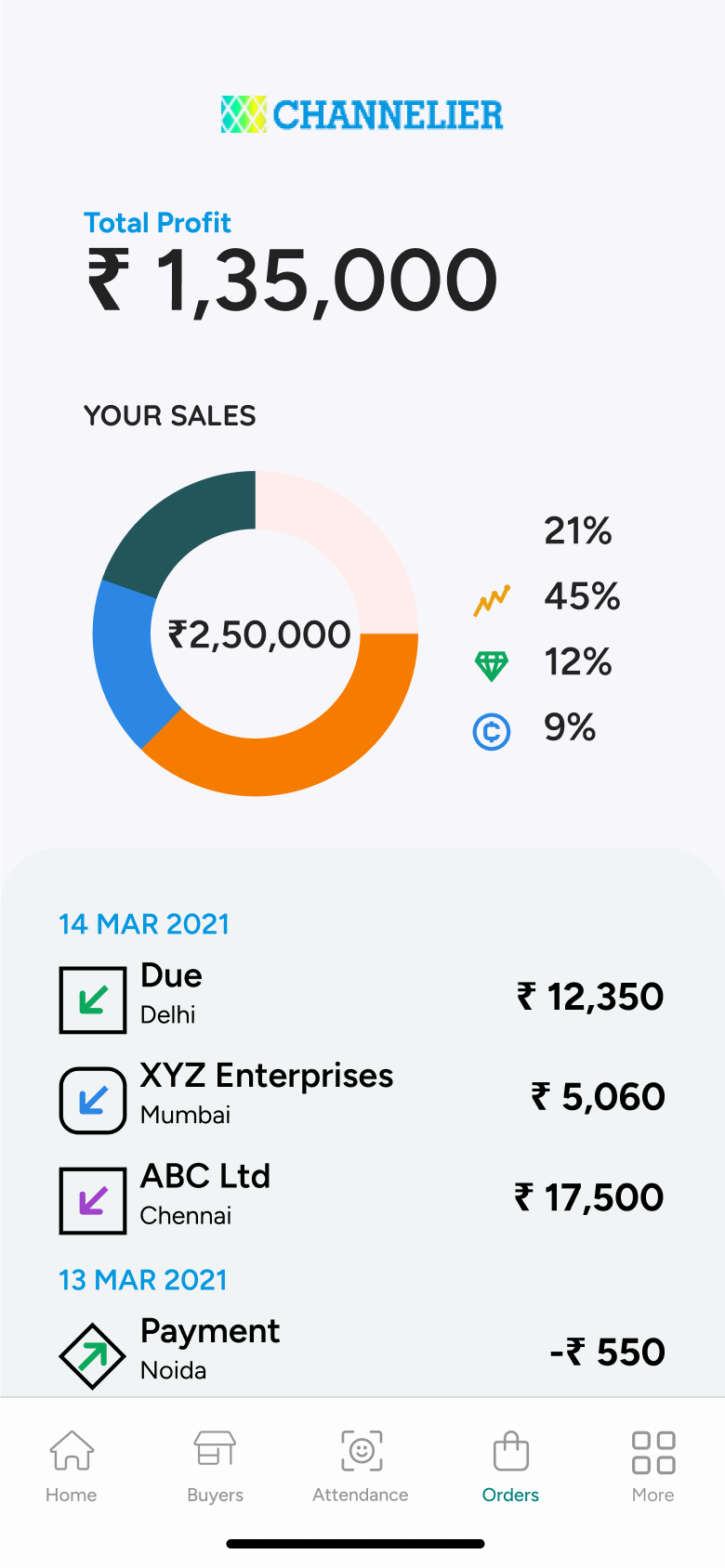Click the blue arrow icon for XYZ Enterprises
The width and height of the screenshot is (725, 1568).
[93, 1100]
